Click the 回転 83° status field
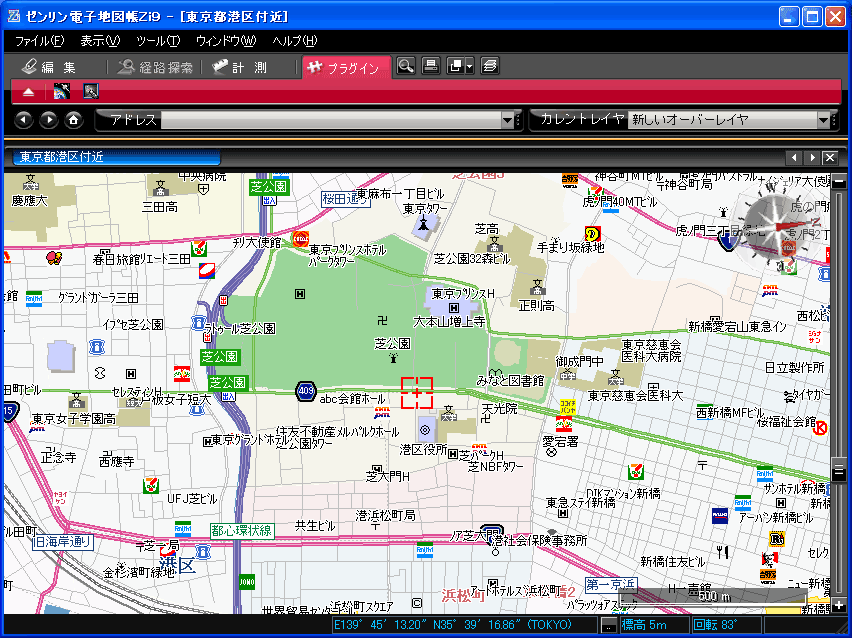The width and height of the screenshot is (852, 638). coord(726,626)
